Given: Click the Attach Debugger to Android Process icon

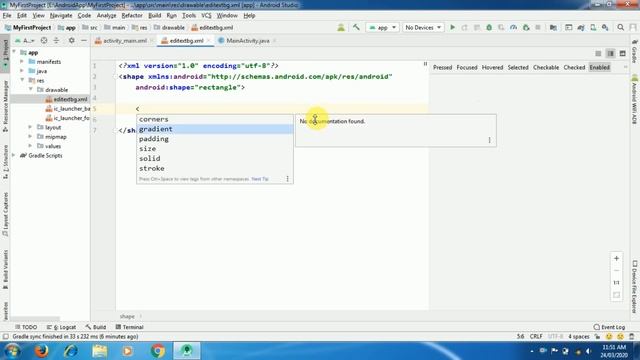Looking at the screenshot, I should coord(526,27).
